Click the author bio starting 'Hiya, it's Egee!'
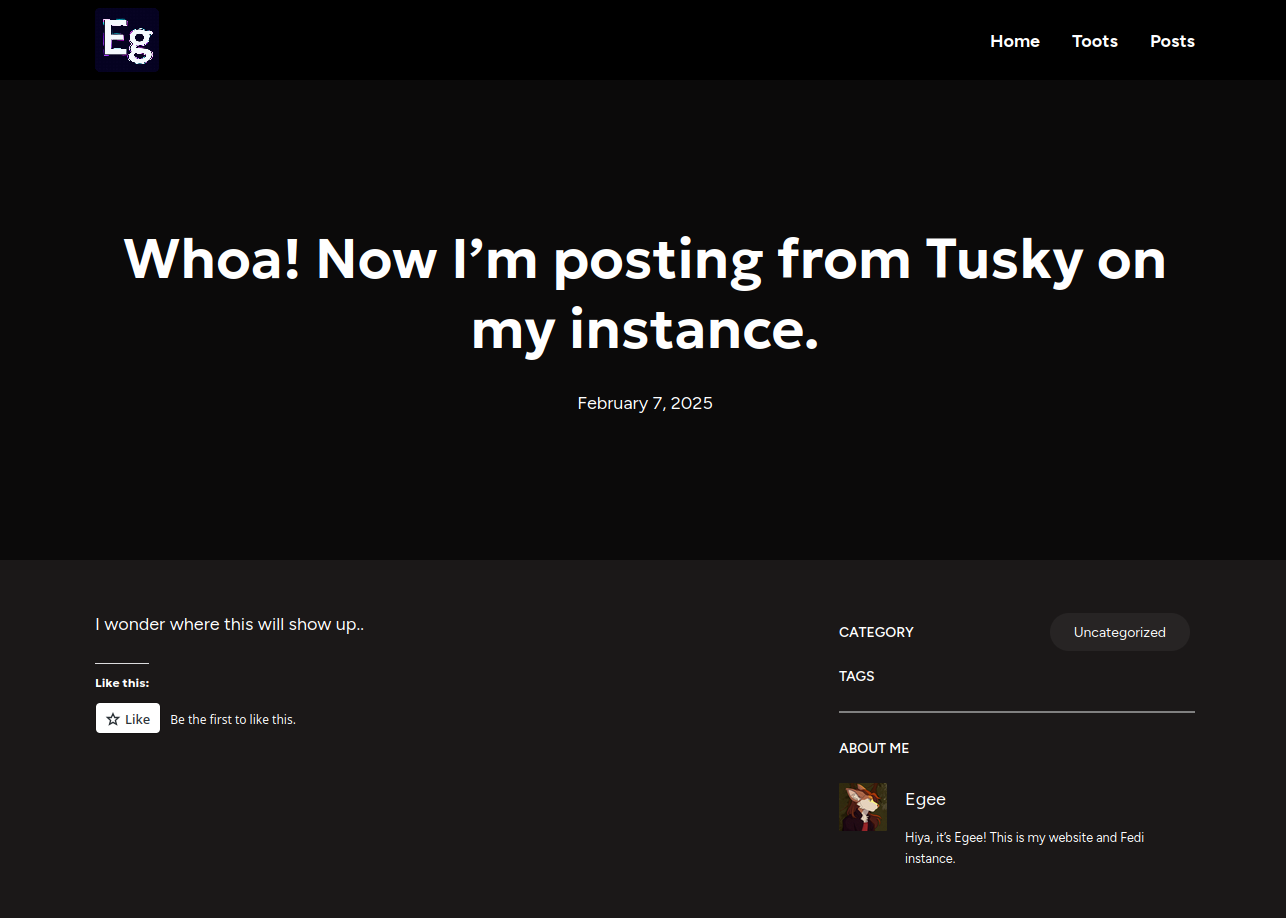Viewport: 1286px width, 918px height. (x=1024, y=847)
